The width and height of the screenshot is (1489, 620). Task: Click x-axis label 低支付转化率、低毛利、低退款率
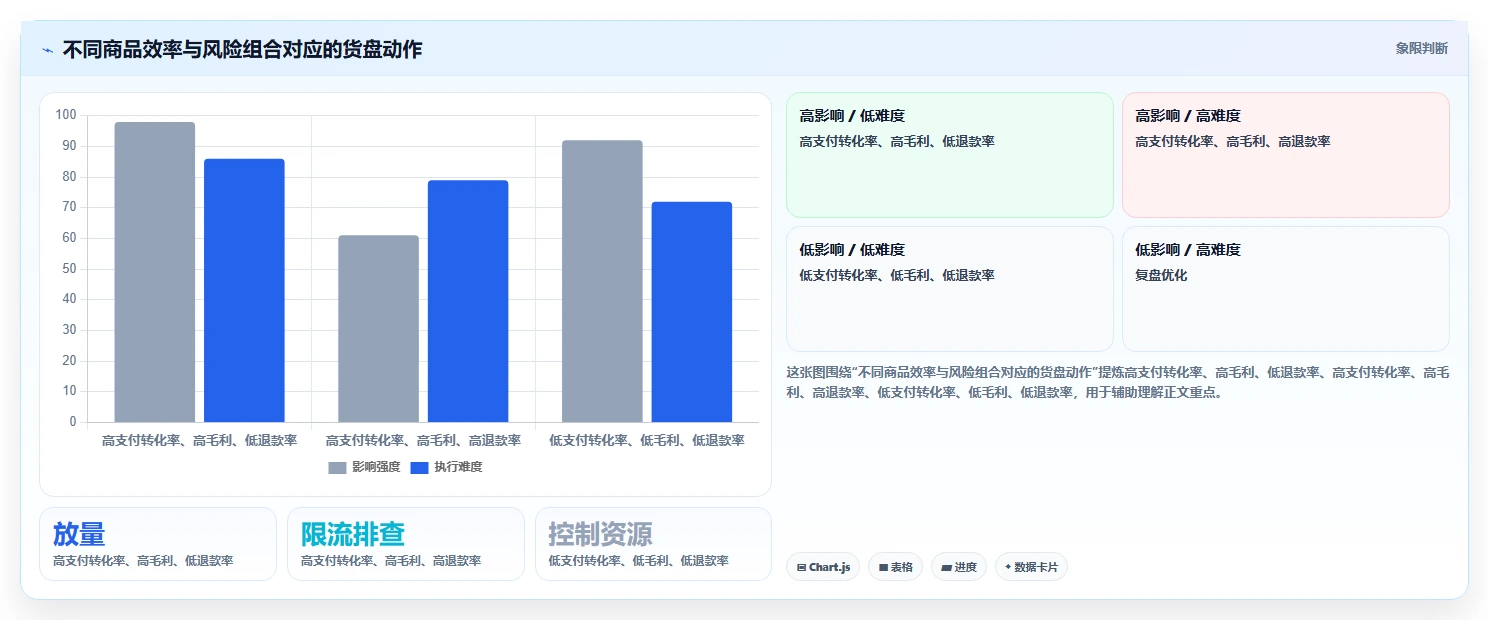(647, 440)
